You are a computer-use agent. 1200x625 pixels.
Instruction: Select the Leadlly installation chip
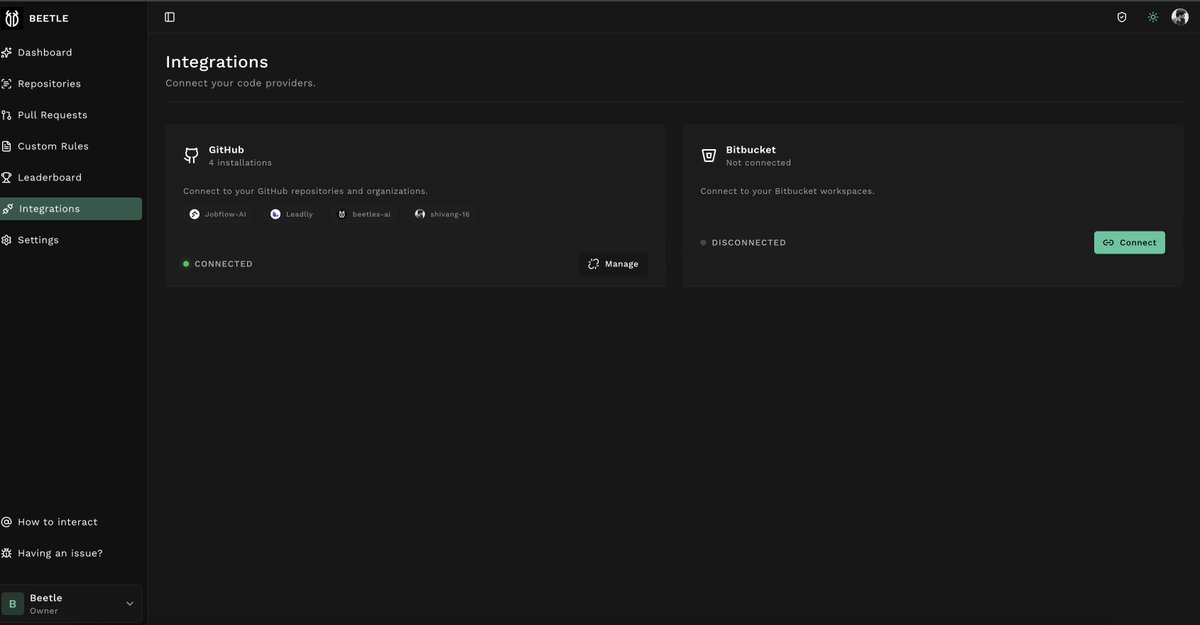click(292, 214)
